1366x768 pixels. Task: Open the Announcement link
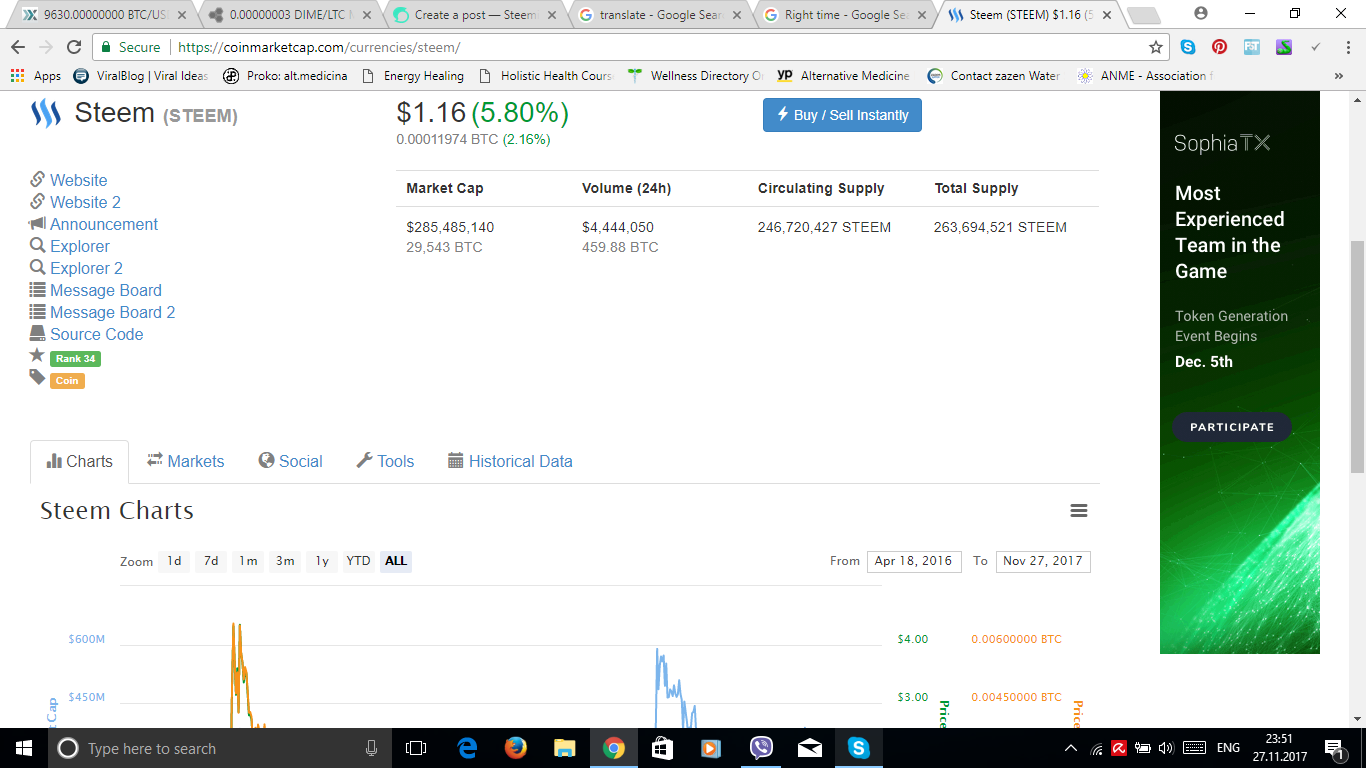pos(104,224)
